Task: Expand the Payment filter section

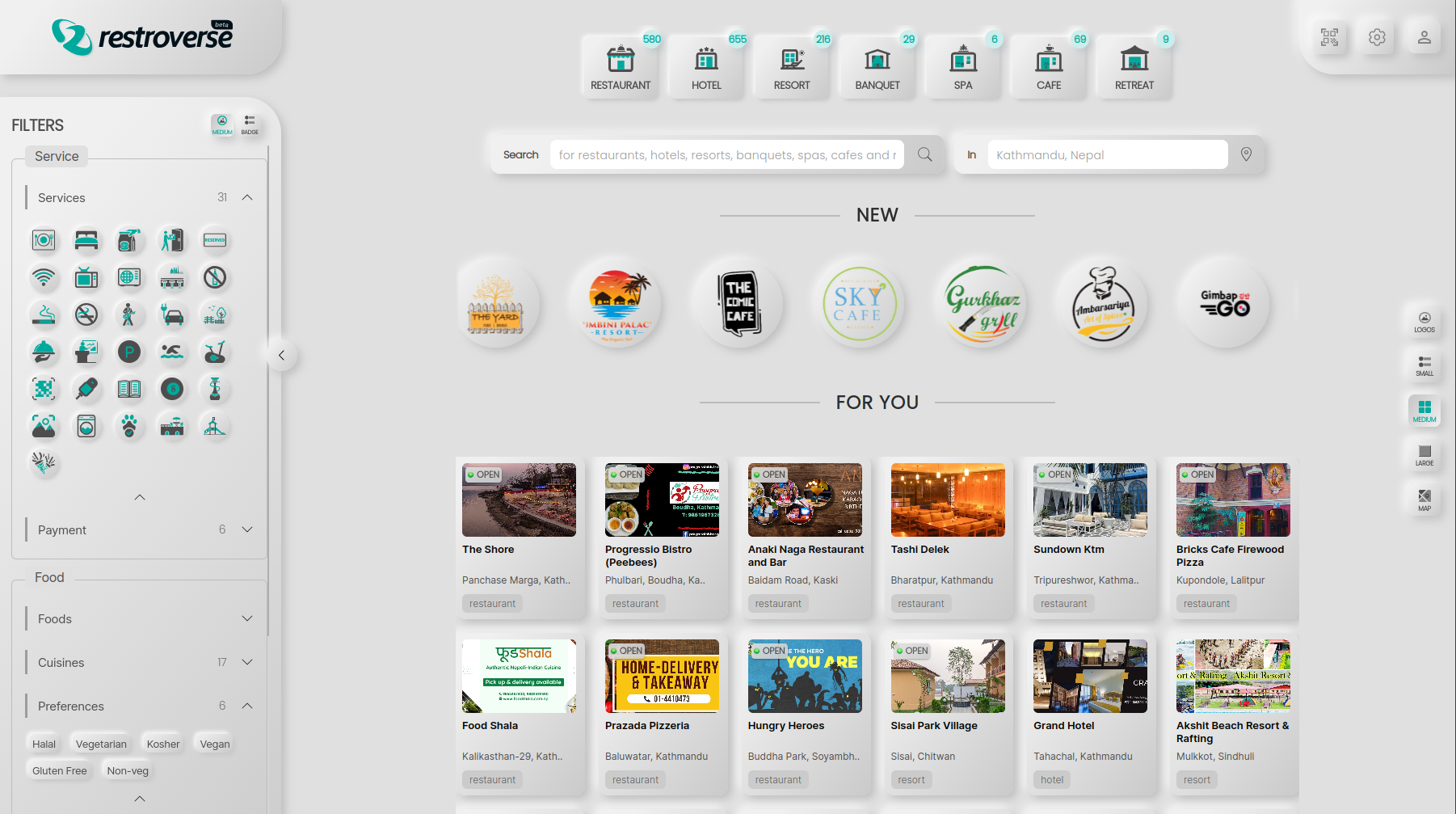Action: tap(247, 529)
